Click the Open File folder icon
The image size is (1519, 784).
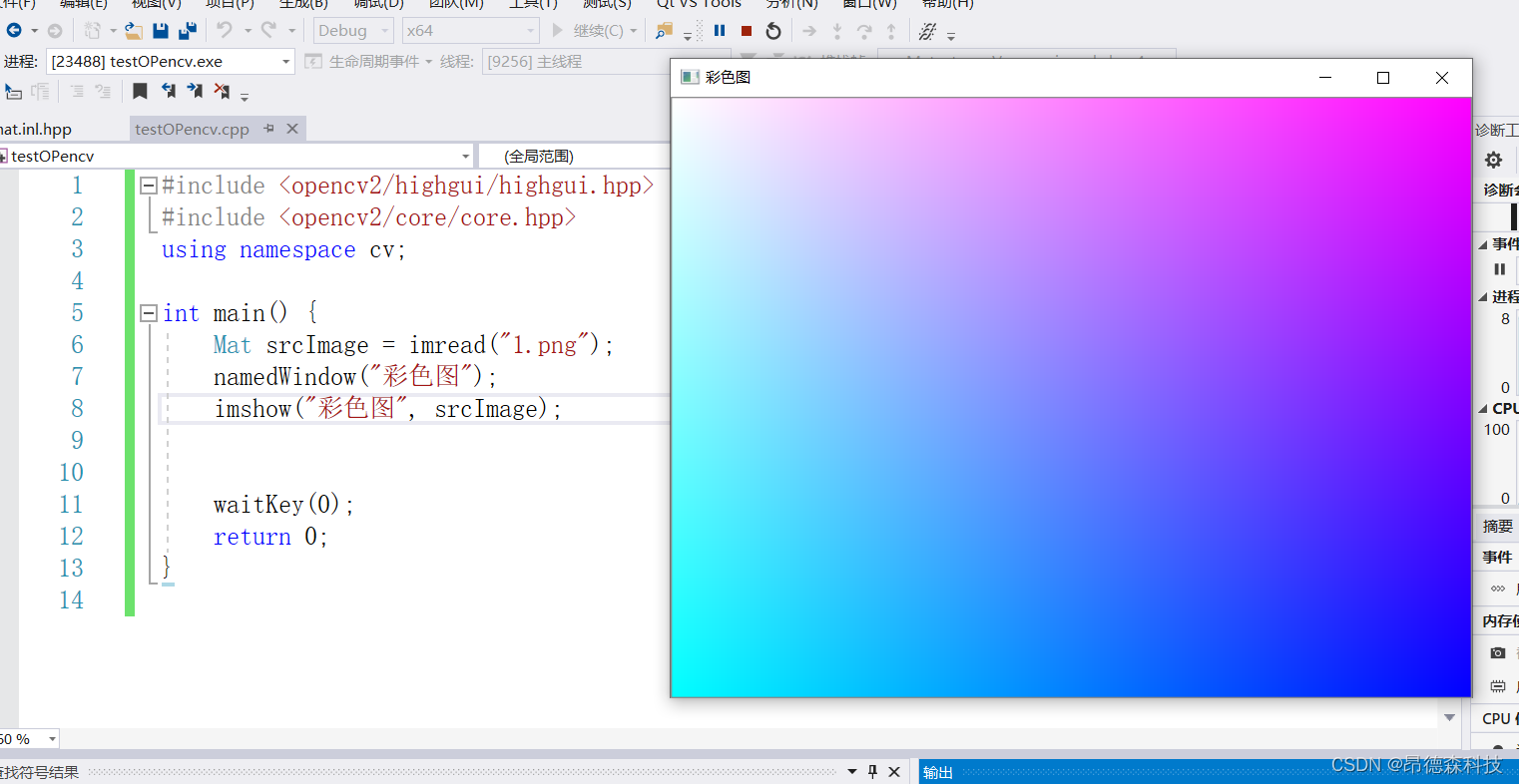pyautogui.click(x=133, y=31)
